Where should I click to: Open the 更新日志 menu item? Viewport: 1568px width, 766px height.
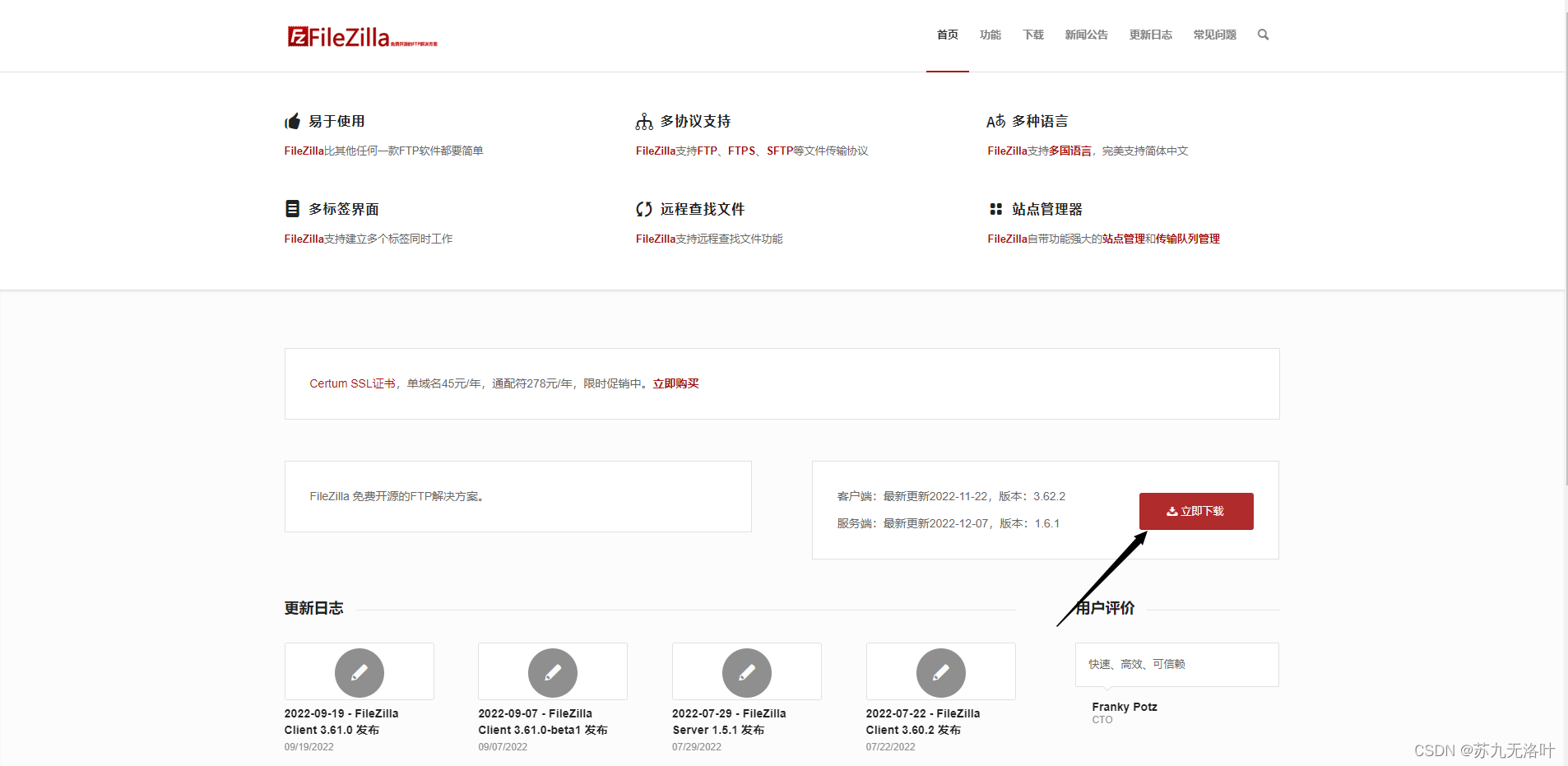coord(1151,35)
